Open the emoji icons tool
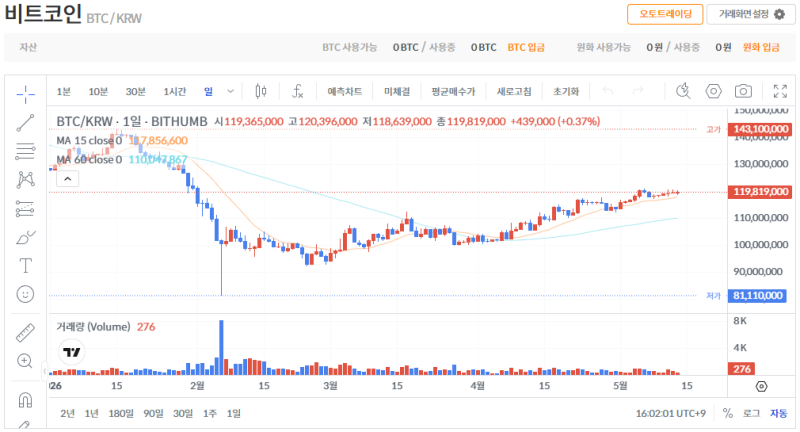The width and height of the screenshot is (800, 432). coord(25,294)
